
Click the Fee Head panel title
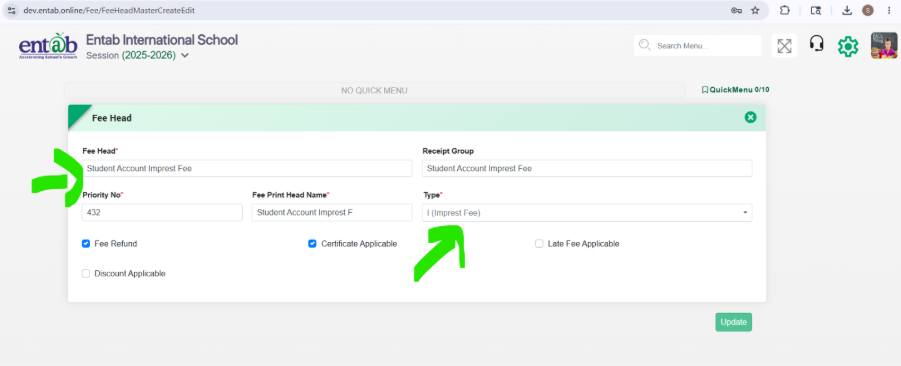coord(111,118)
